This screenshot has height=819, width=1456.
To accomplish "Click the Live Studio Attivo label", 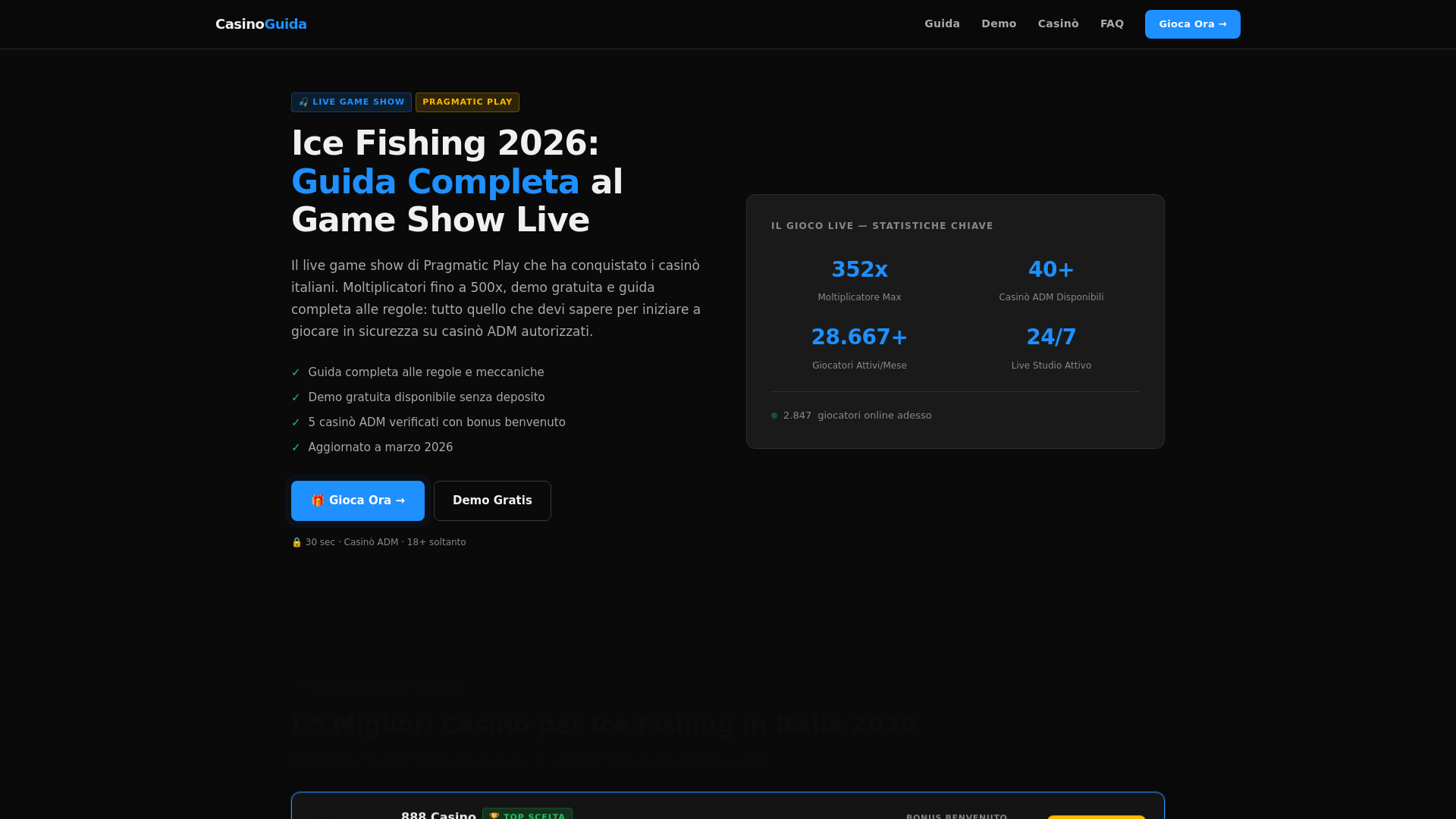I will [1051, 366].
